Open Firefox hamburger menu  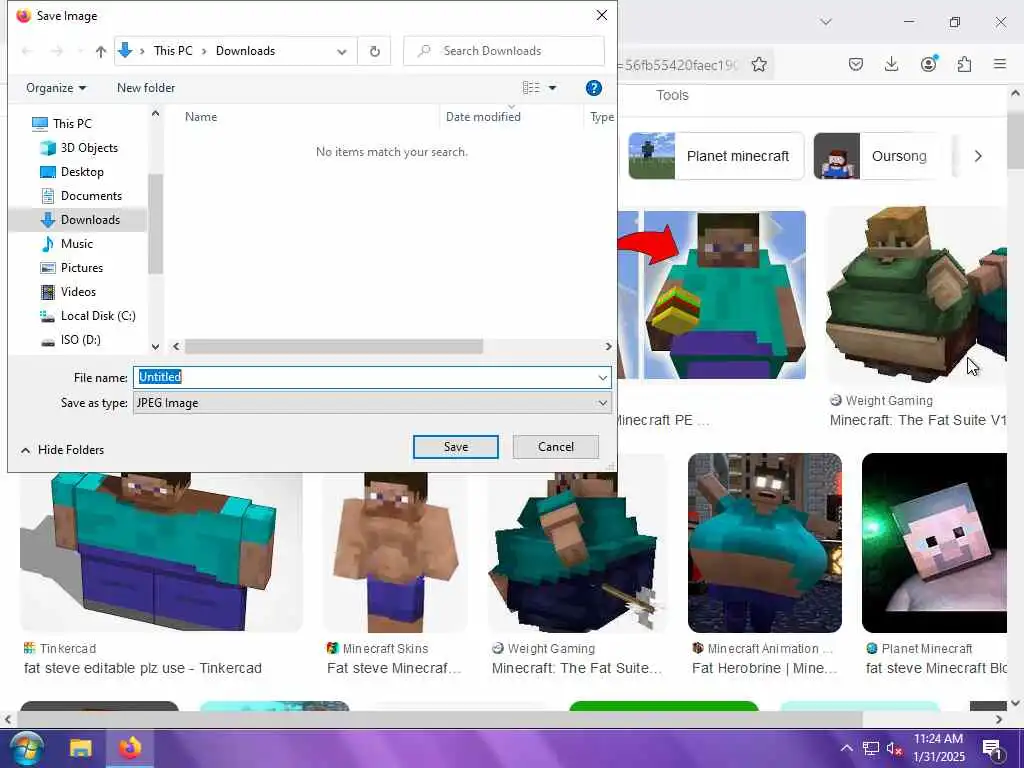1000,64
